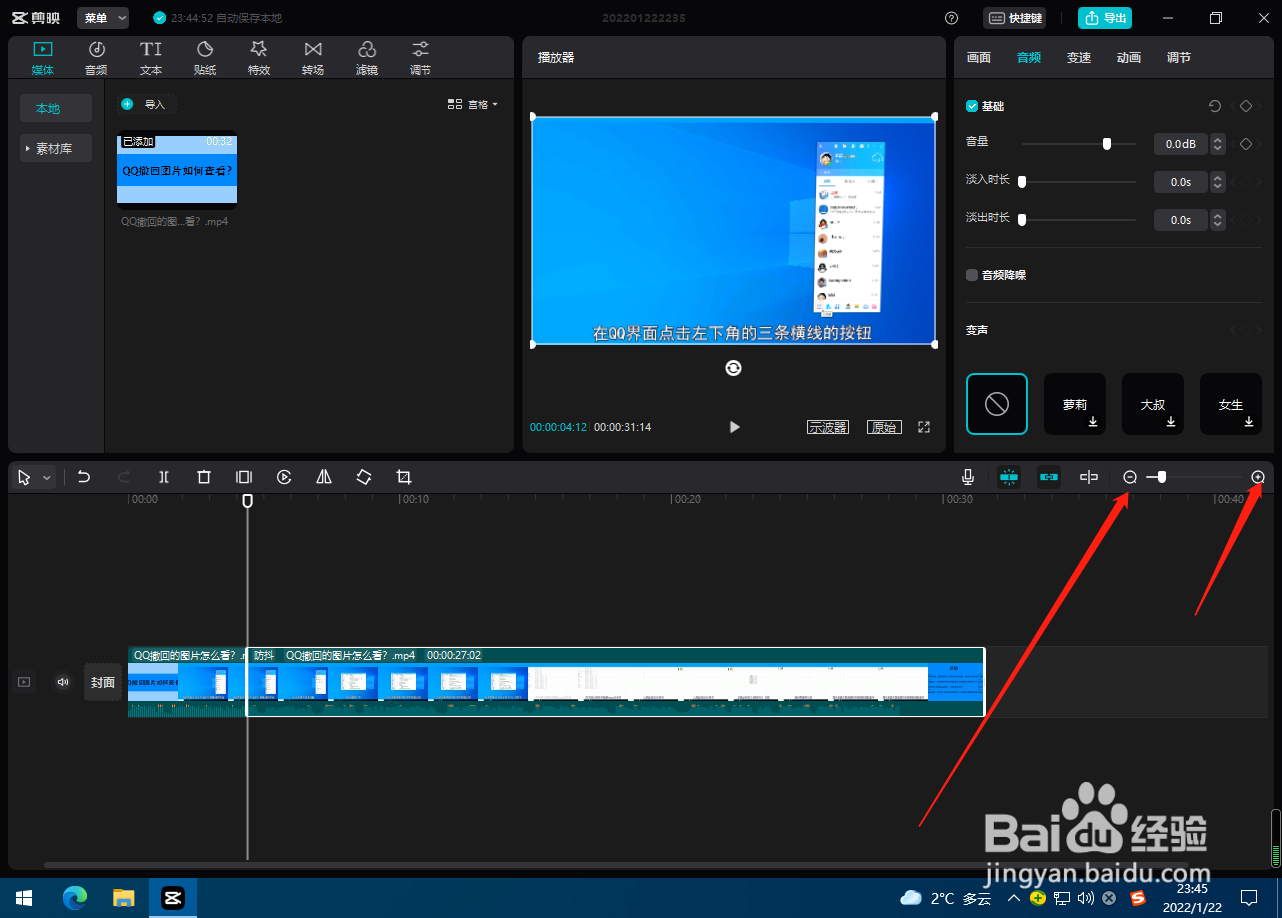Image resolution: width=1282 pixels, height=918 pixels.
Task: Zoom in the timeline with plus icon
Action: coord(1258,477)
